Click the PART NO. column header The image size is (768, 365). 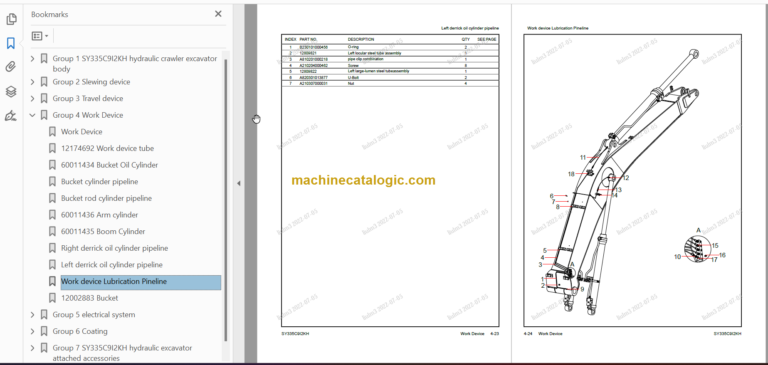309,39
